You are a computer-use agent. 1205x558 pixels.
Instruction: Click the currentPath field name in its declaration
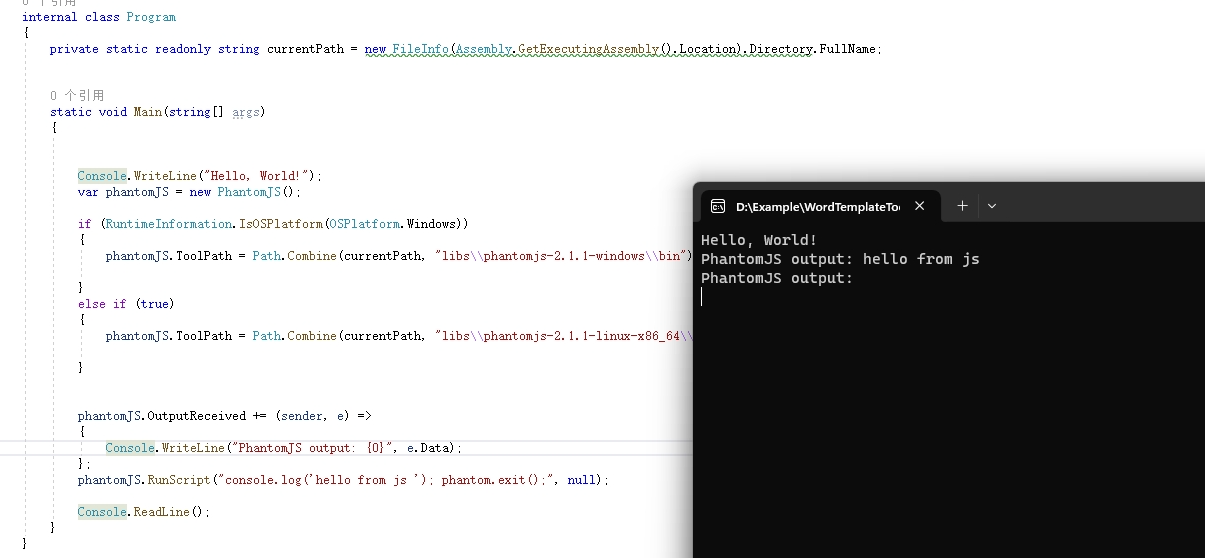pos(305,49)
